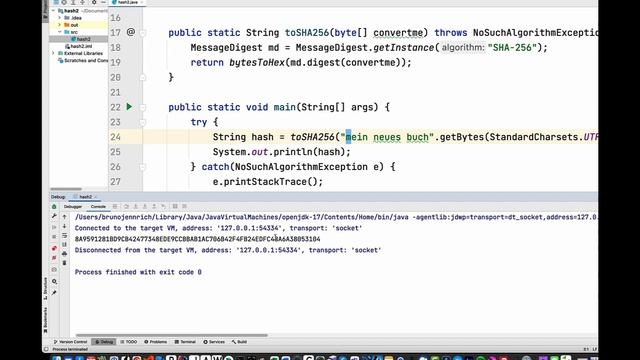This screenshot has width=640, height=360.
Task: Click the Resume Program icon
Action: (54, 227)
